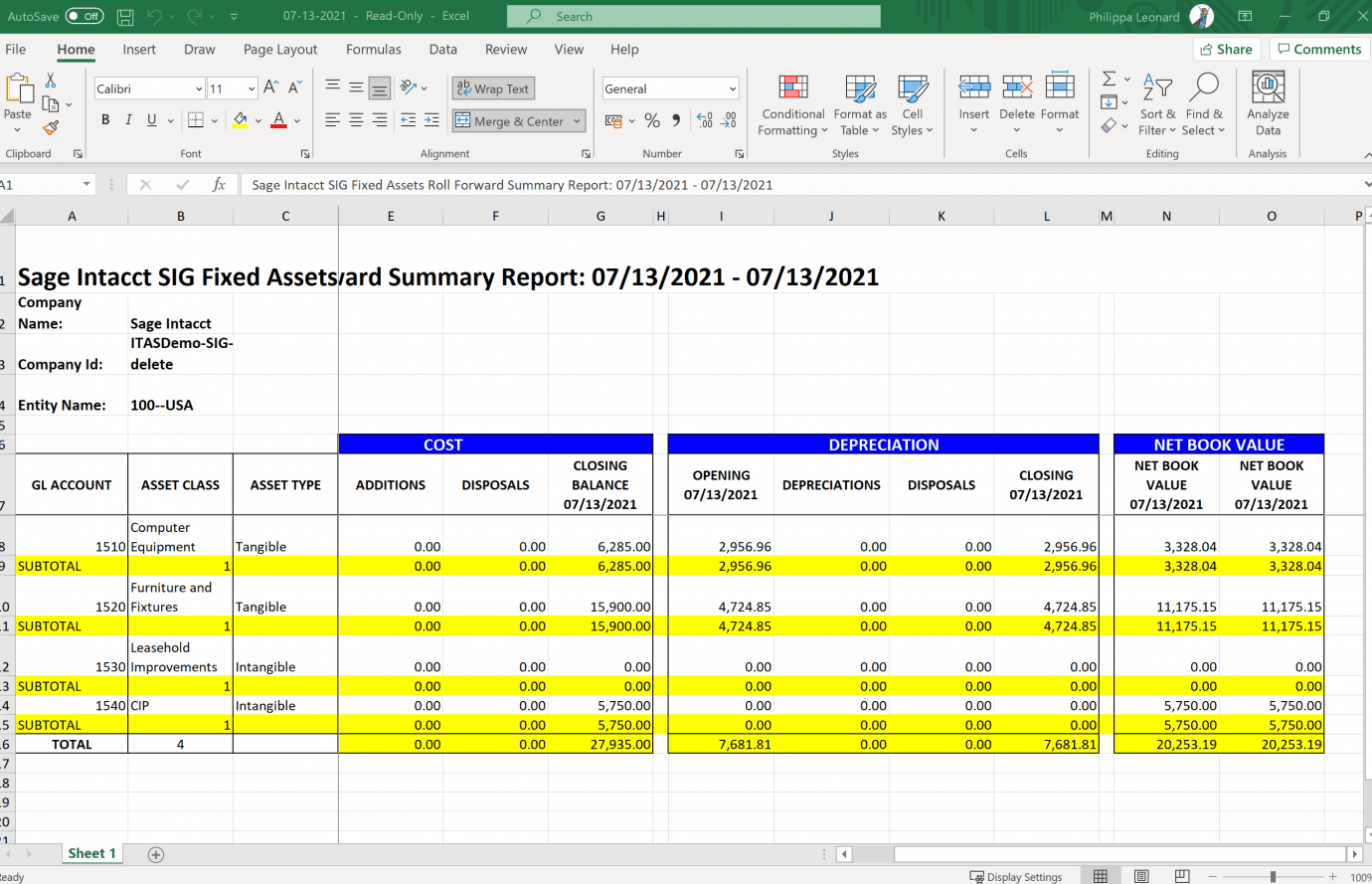
Task: Switch to the Formulas ribbon tab
Action: click(x=373, y=49)
